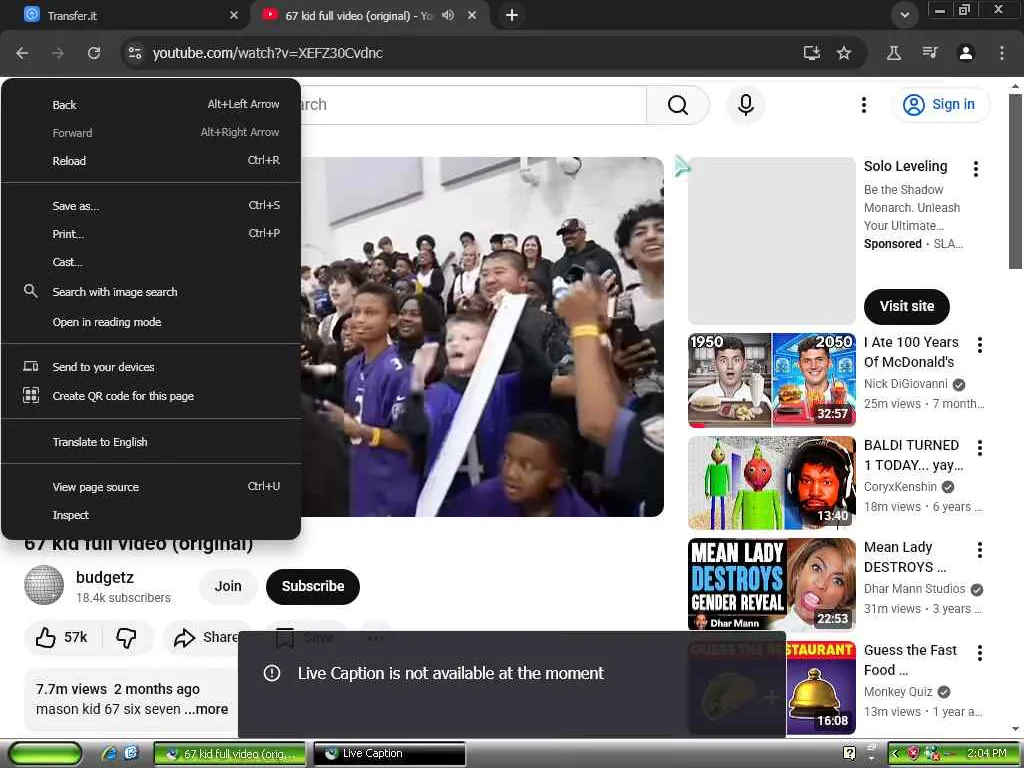Select Back in context menu
This screenshot has height=768, width=1024.
pos(151,104)
